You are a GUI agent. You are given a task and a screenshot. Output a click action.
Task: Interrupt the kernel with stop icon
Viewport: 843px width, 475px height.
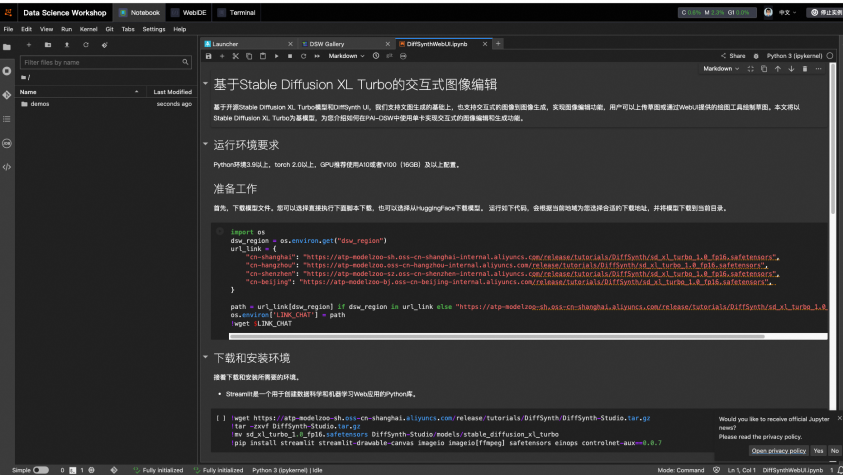[290, 56]
